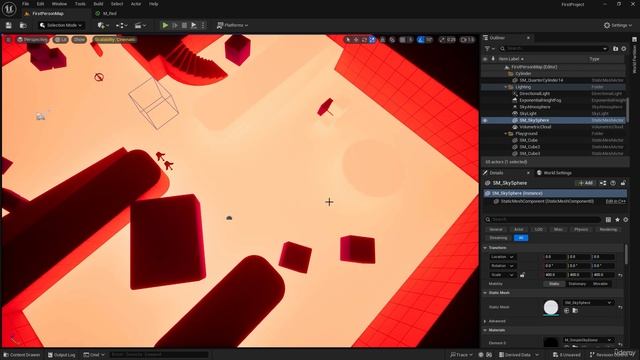This screenshot has height=360, width=640.
Task: Set Mobility to Movable
Action: 600,284
